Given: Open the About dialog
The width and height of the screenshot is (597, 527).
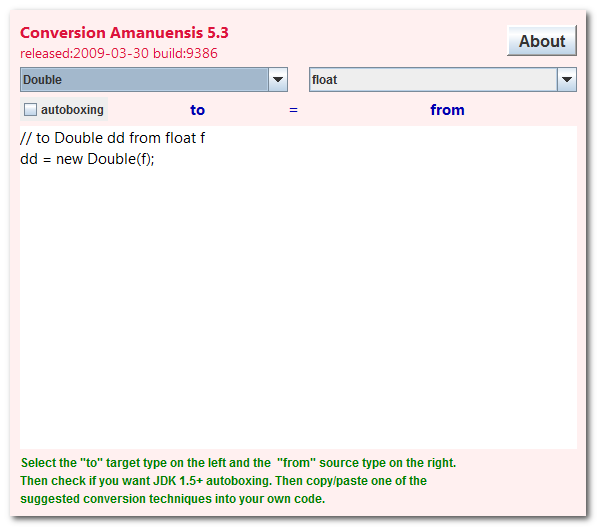Looking at the screenshot, I should (x=542, y=41).
